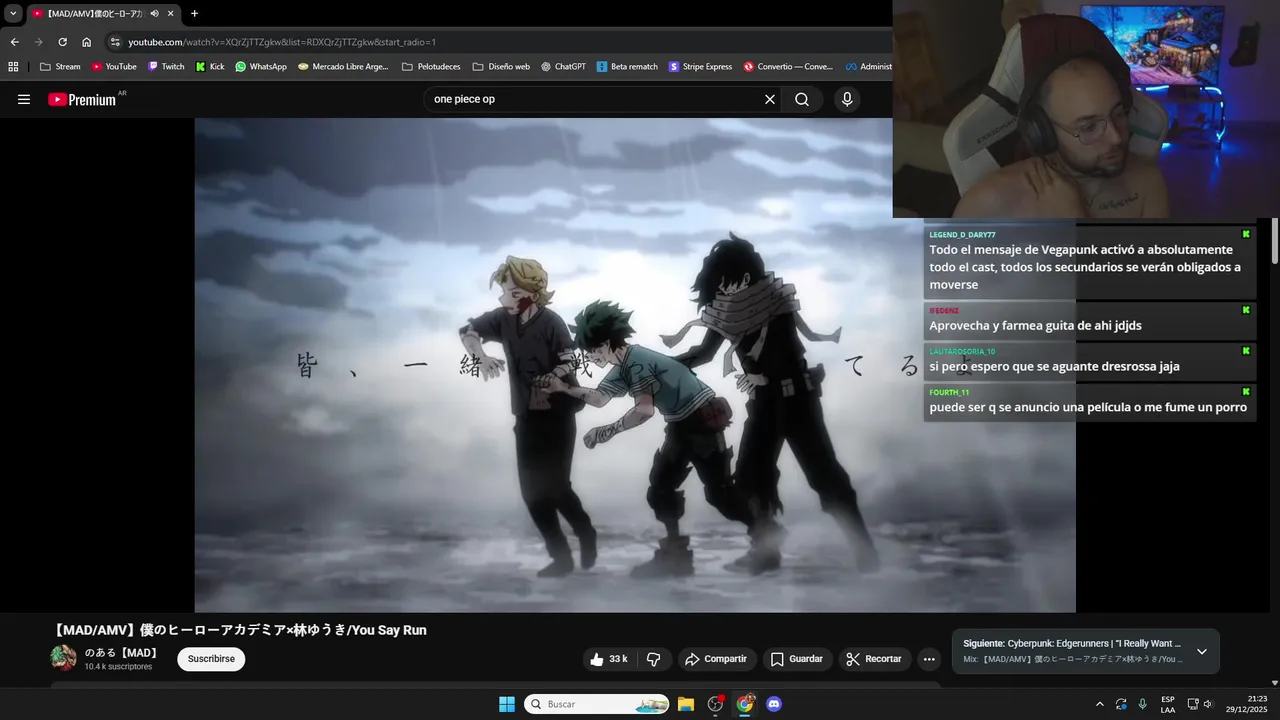
Task: Go to YouTube Premium home logo
Action: tap(82, 99)
